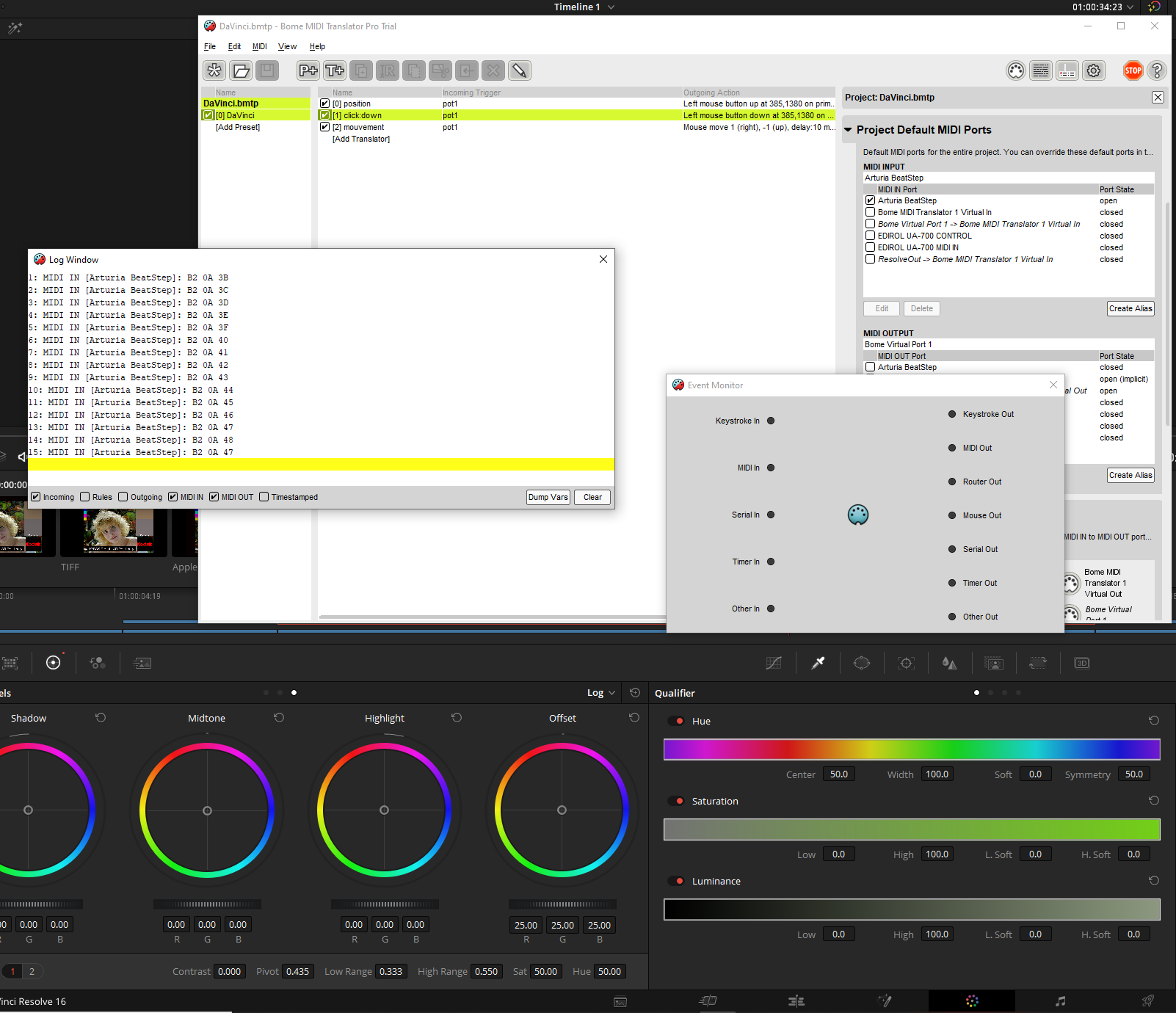Click the Hue Center value field
Screen dimensions: 1176x1013
click(839, 774)
